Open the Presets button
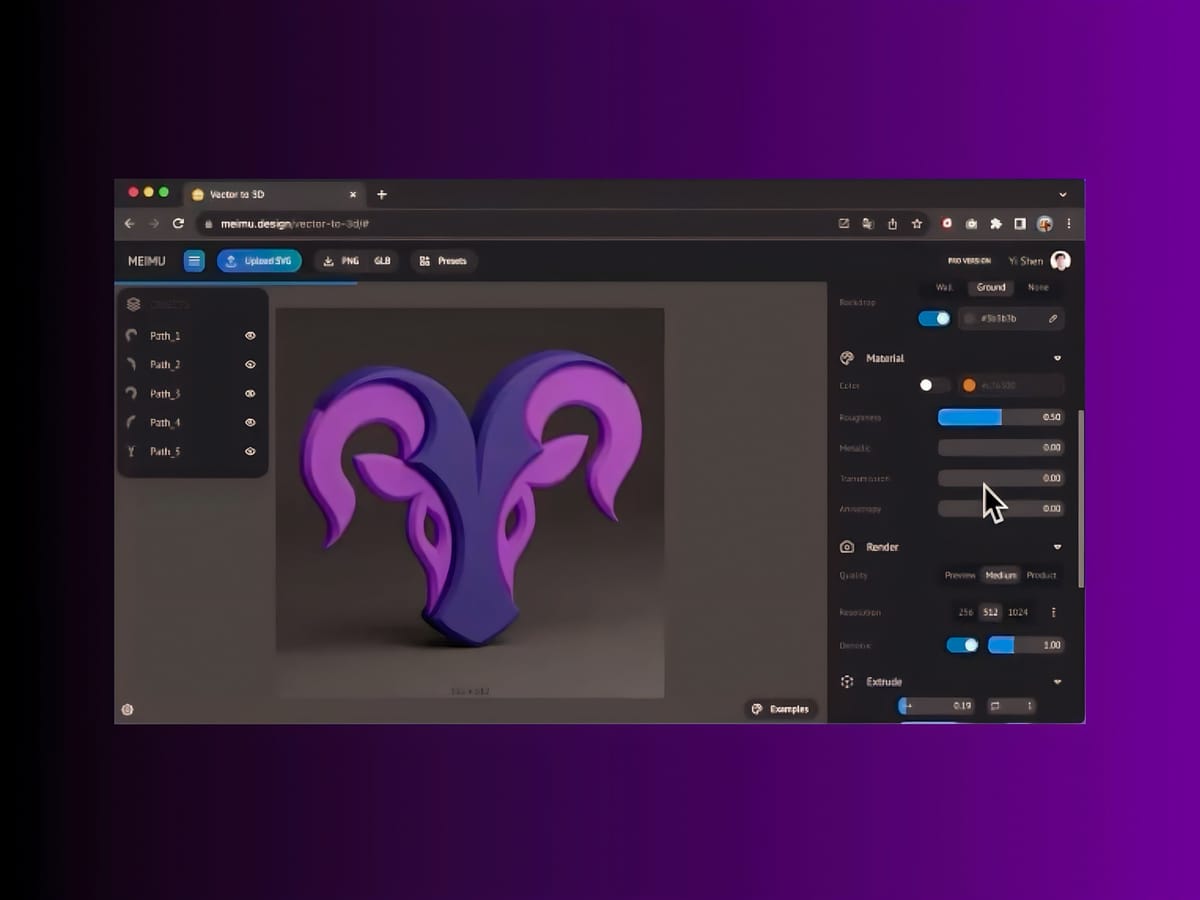Viewport: 1200px width, 900px height. tap(443, 261)
